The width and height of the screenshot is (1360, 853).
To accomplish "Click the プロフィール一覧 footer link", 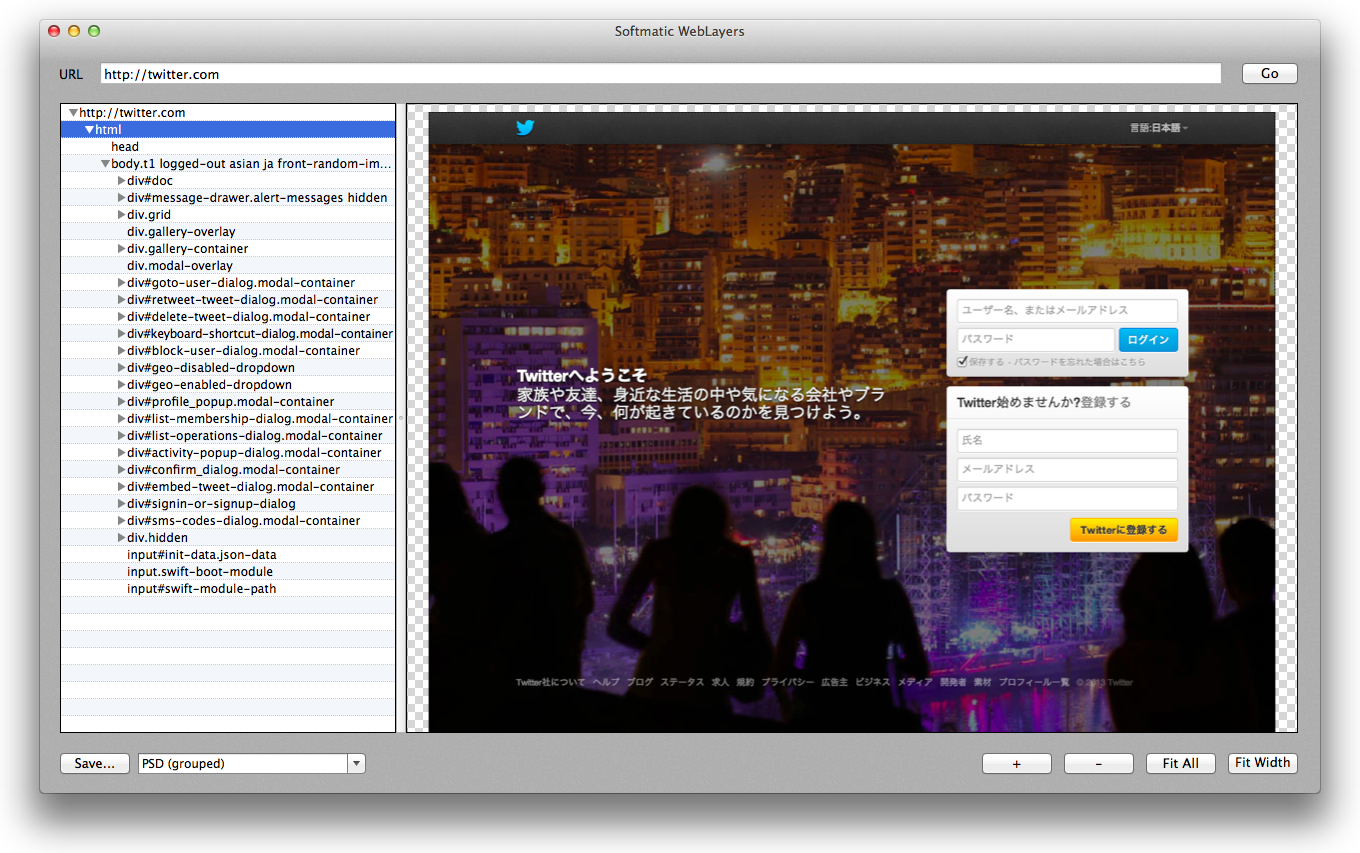I will pyautogui.click(x=1033, y=683).
